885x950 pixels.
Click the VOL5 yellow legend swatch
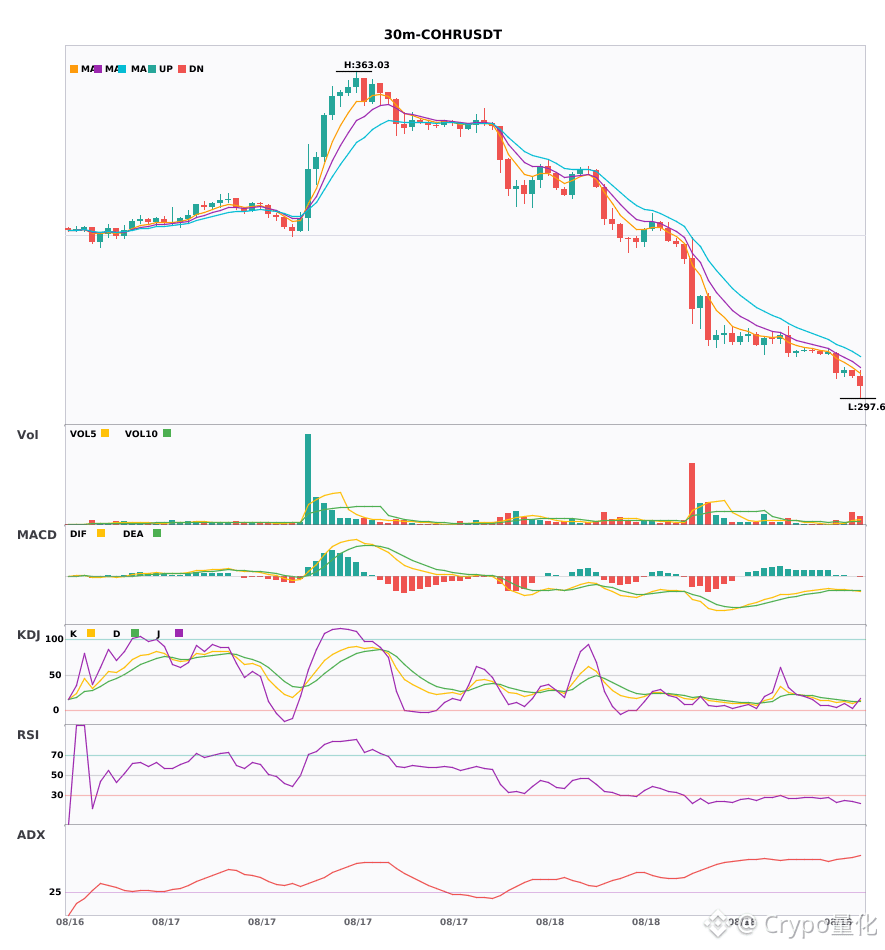coord(105,433)
